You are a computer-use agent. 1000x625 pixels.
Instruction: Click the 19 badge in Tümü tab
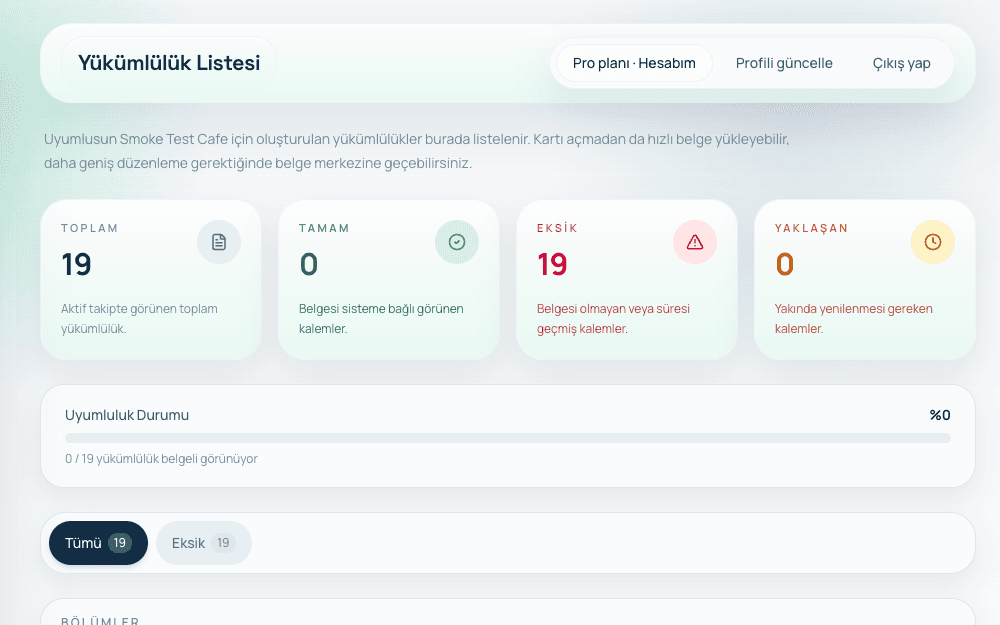click(119, 543)
